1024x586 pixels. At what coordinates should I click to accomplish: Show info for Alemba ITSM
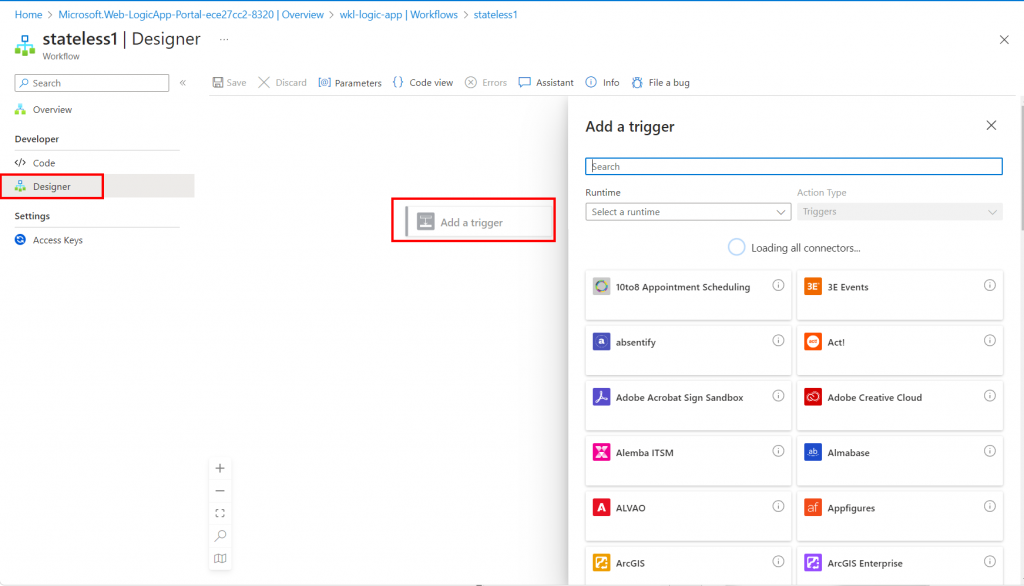(x=778, y=451)
